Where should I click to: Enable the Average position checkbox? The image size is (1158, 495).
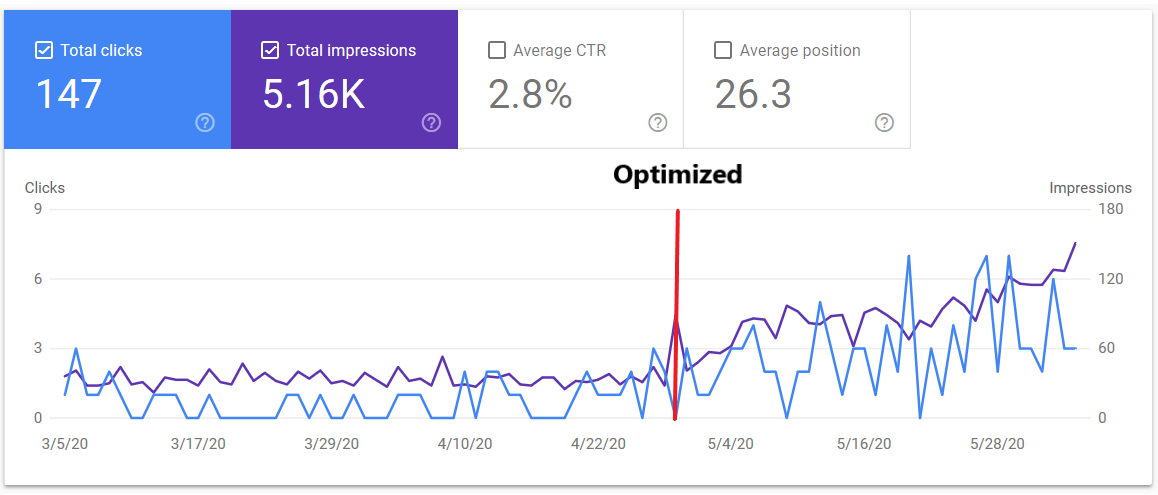tap(722, 50)
